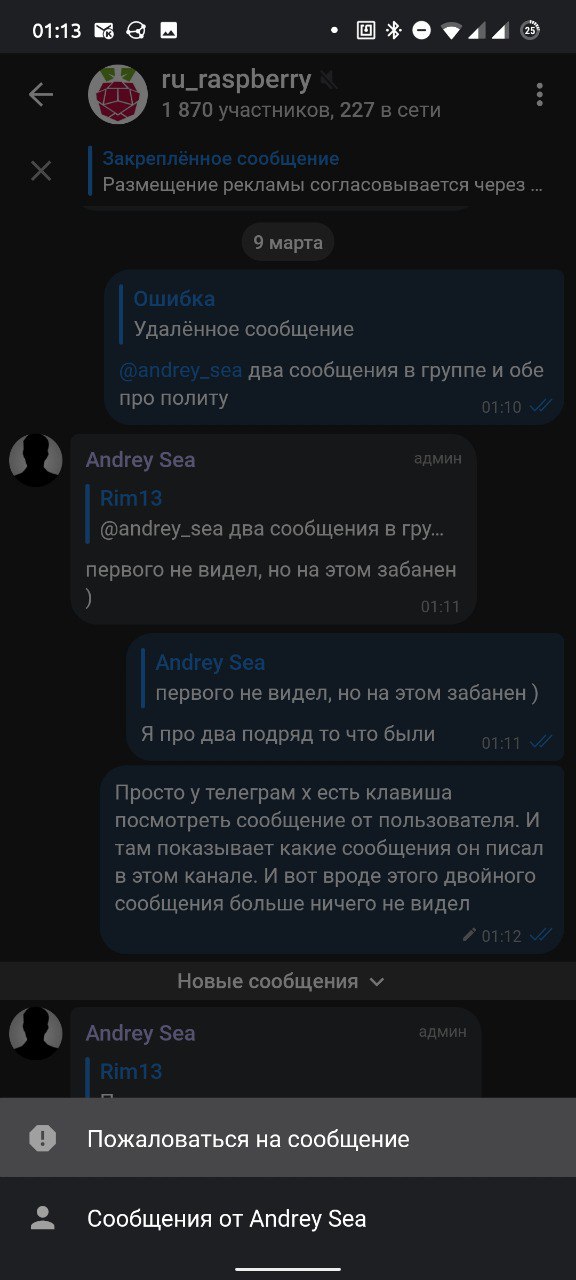Viewport: 576px width, 1280px height.
Task: Tap Andrey Sea sender name
Action: click(x=140, y=460)
